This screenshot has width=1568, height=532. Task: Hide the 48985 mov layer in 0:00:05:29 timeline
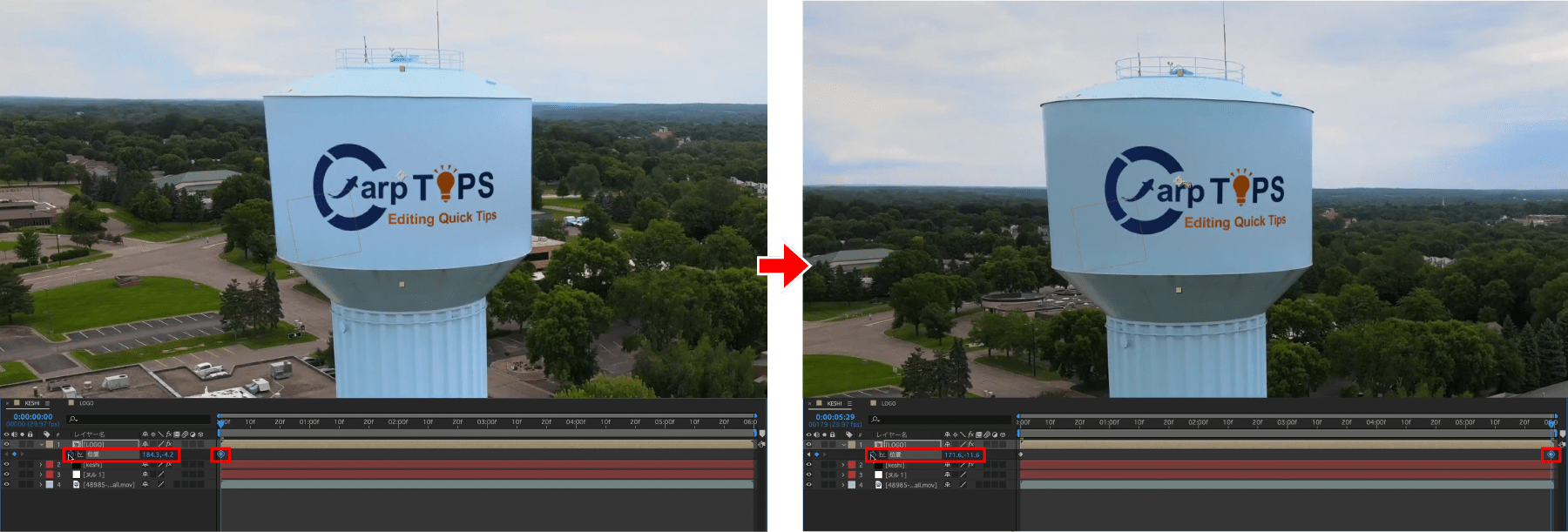coord(808,485)
